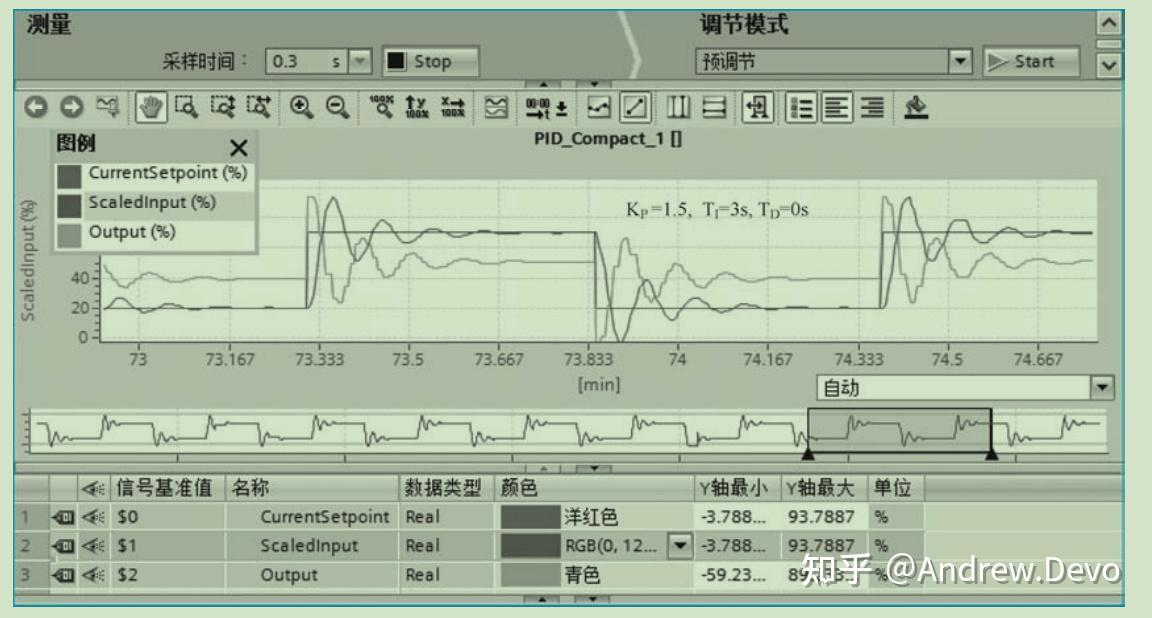This screenshot has width=1152, height=618.
Task: Click the visibility eye icon for CurrentSetpoint
Action: tap(93, 517)
